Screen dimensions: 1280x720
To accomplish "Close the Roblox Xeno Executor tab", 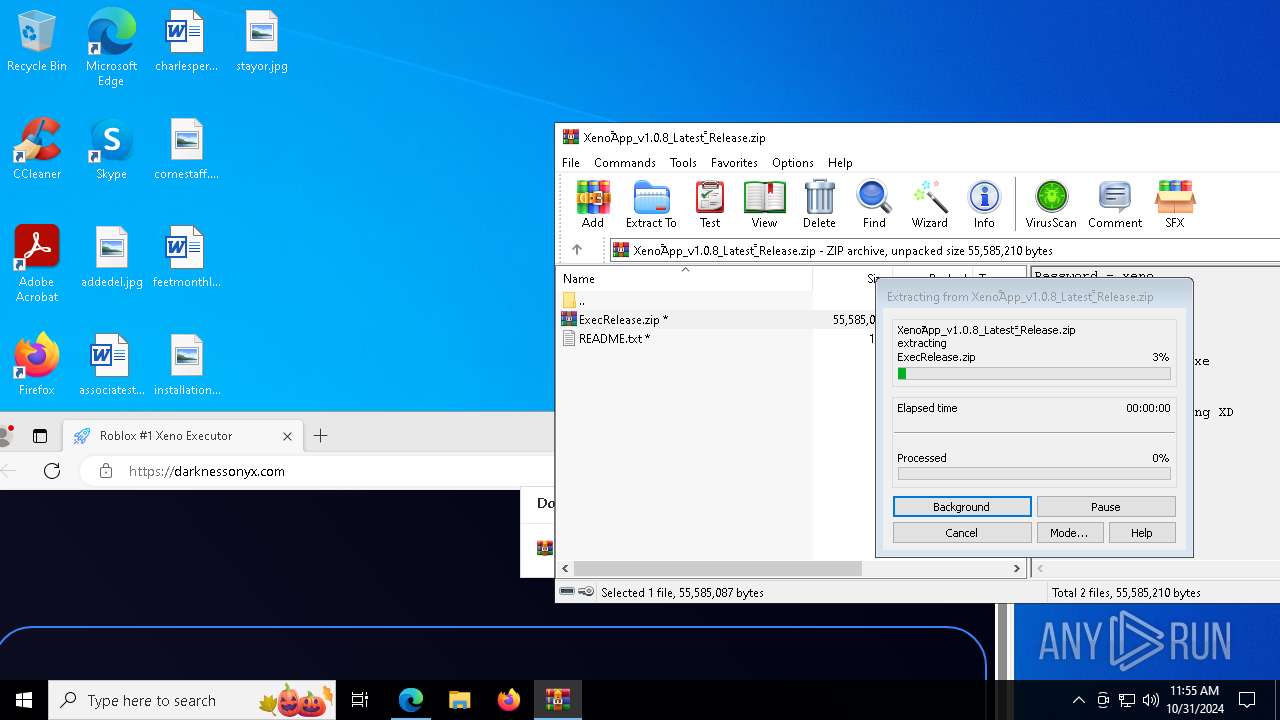I will pos(287,436).
